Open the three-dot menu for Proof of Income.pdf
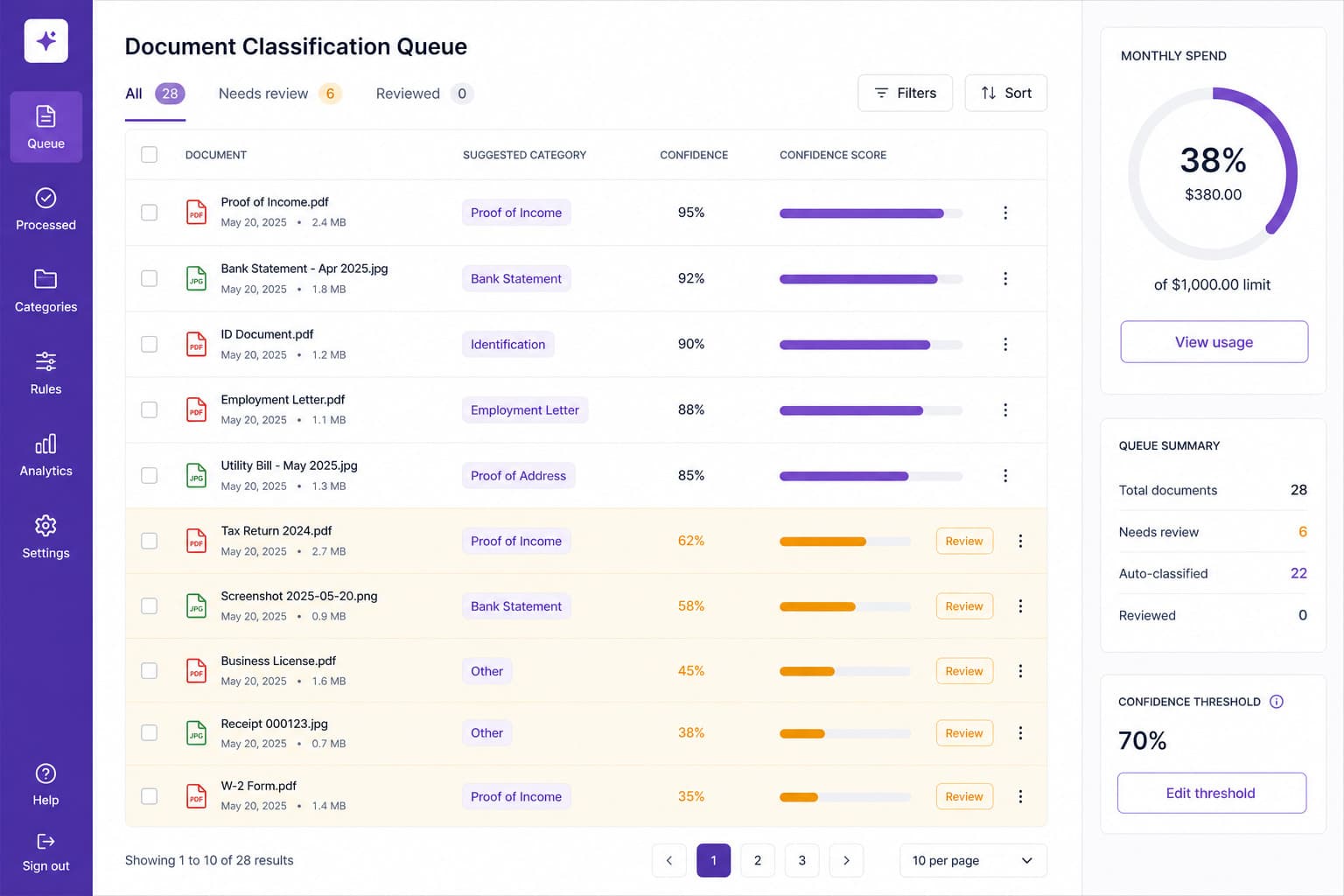This screenshot has height=896, width=1344. [x=1005, y=213]
